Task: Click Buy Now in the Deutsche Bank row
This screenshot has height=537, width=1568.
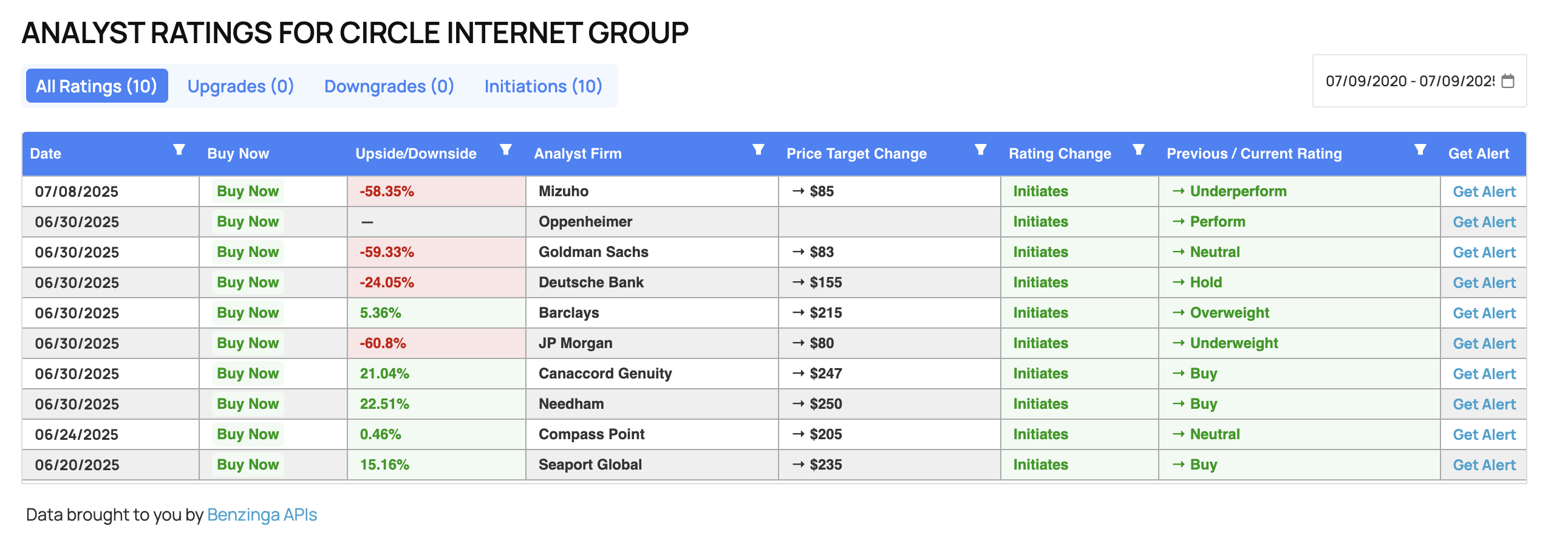Action: click(x=248, y=282)
